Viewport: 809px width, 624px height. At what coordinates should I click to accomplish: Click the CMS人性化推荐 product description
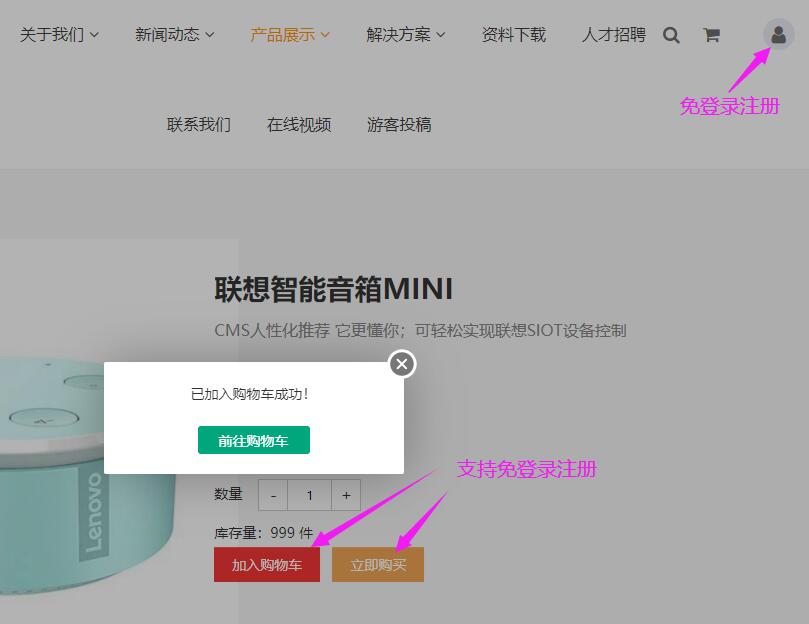(420, 330)
